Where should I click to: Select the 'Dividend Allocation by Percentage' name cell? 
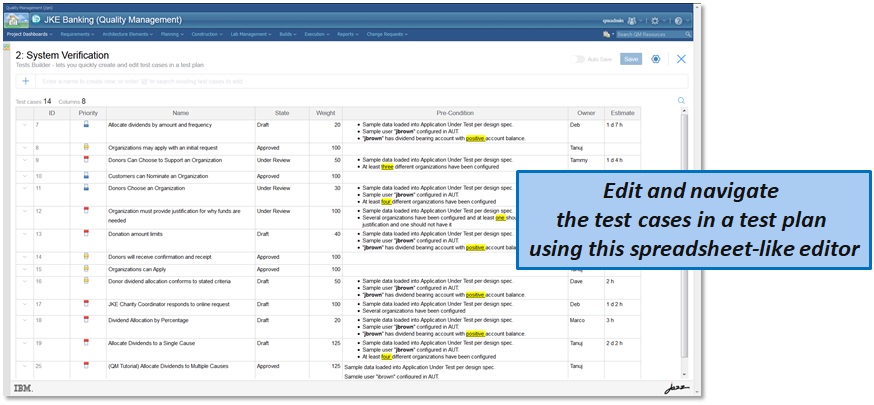click(x=181, y=326)
